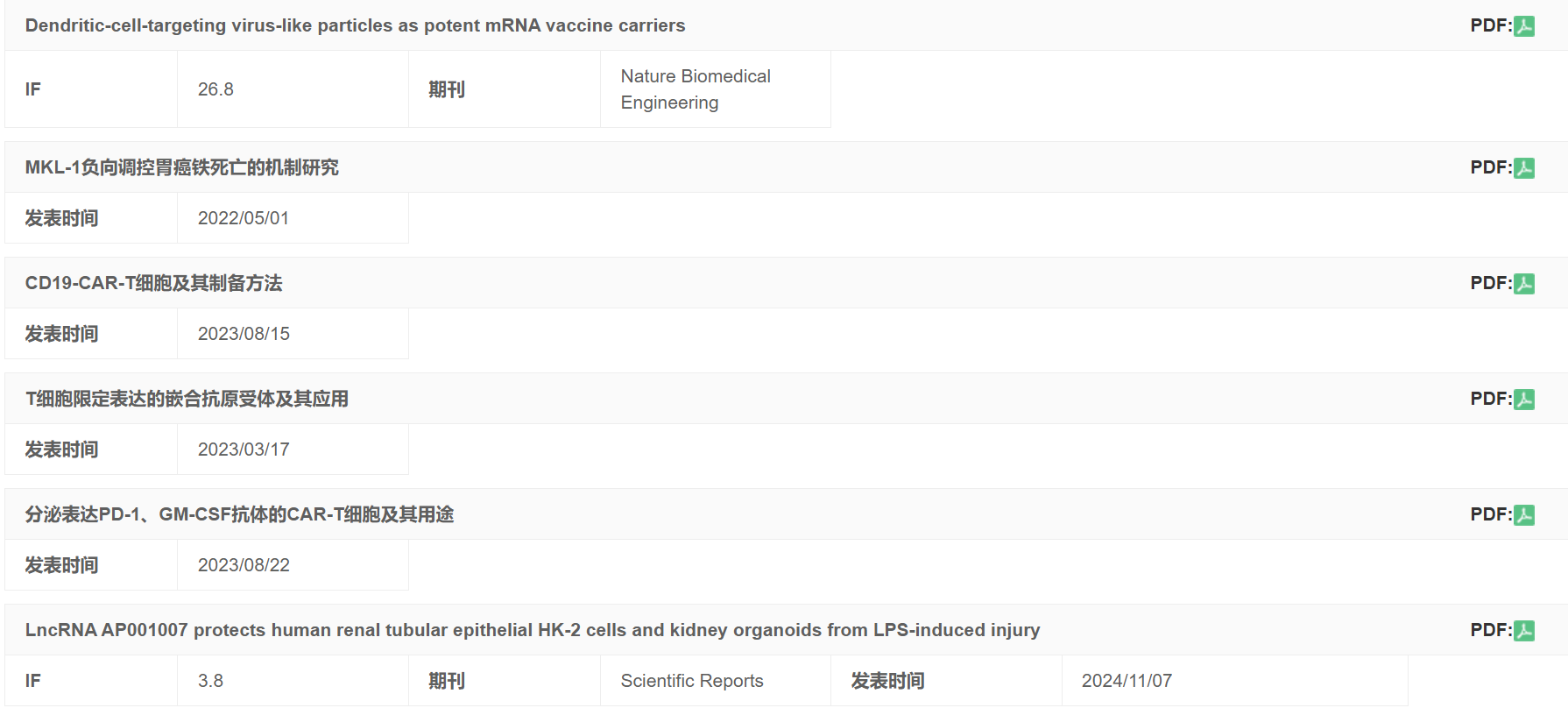Image resolution: width=1568 pixels, height=708 pixels.
Task: Open the PDF for CD19-CAR-T细胞及其制备方法
Action: 1524,283
